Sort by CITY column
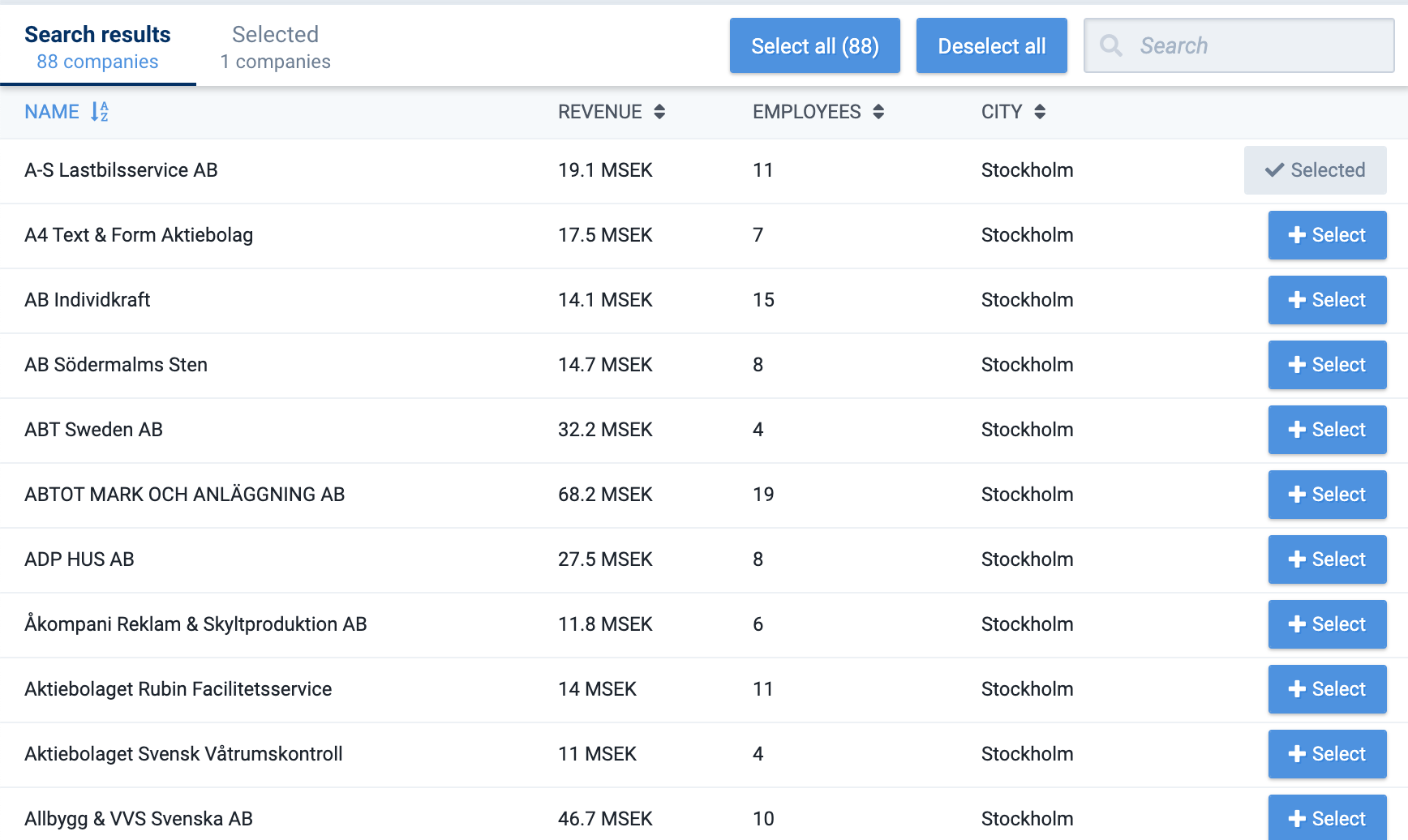This screenshot has width=1408, height=840. [x=1002, y=112]
